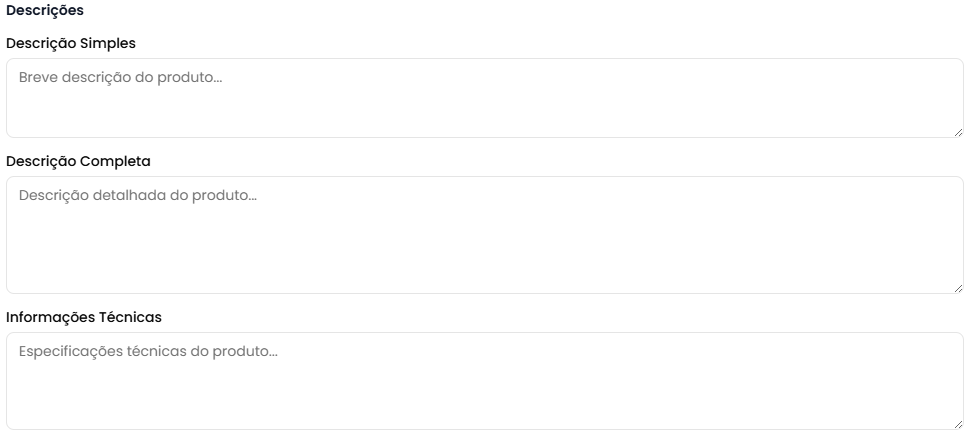The width and height of the screenshot is (980, 446).
Task: Click the "Informações Técnicas" field label
Action: pos(84,317)
